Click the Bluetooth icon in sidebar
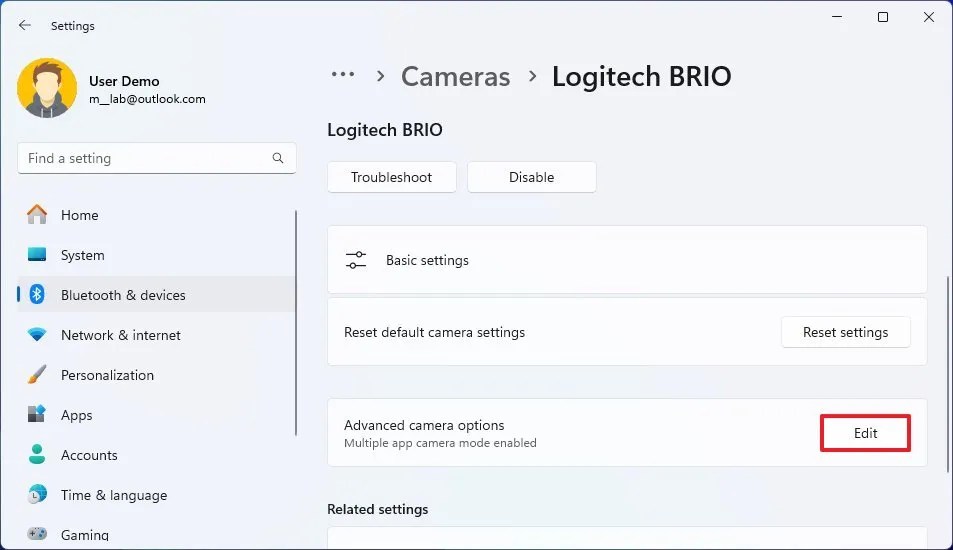 pos(37,295)
